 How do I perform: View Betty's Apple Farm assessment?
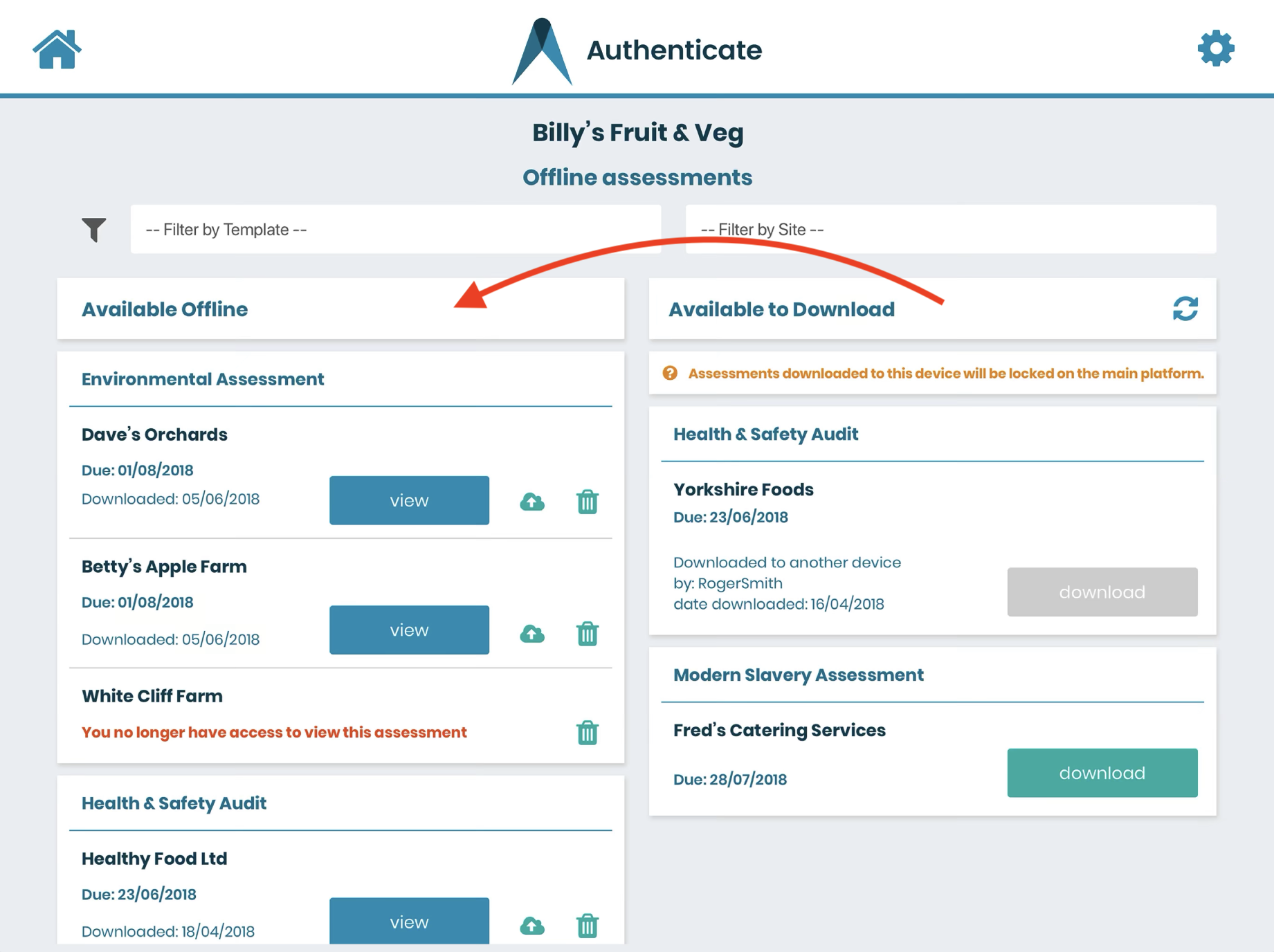(409, 630)
